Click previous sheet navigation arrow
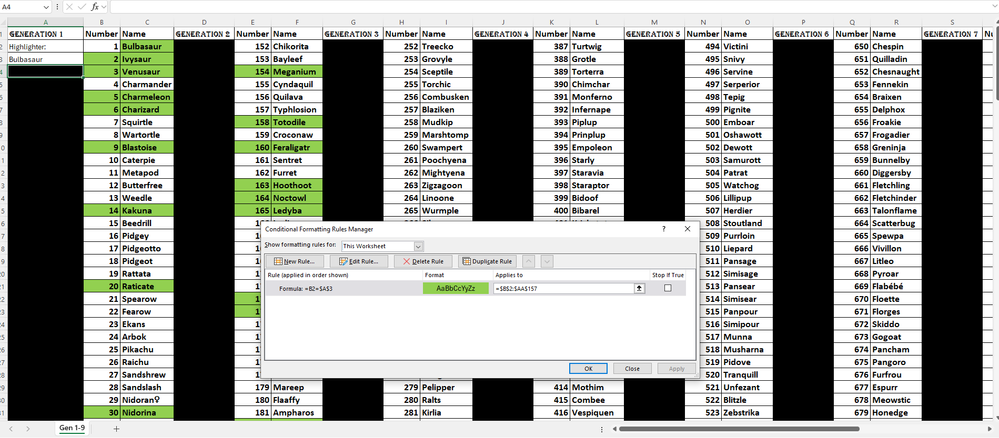This screenshot has height=438, width=999. click(11, 428)
